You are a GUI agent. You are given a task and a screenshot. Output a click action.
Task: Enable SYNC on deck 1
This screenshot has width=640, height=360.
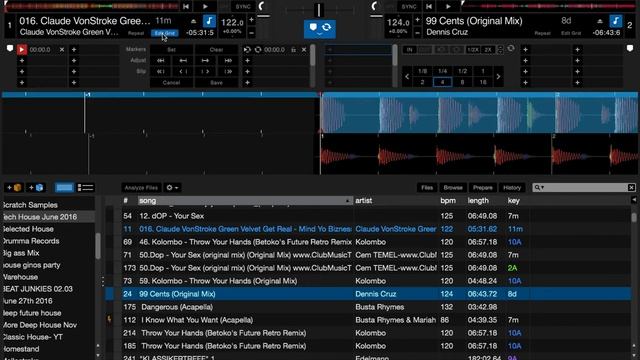point(243,7)
